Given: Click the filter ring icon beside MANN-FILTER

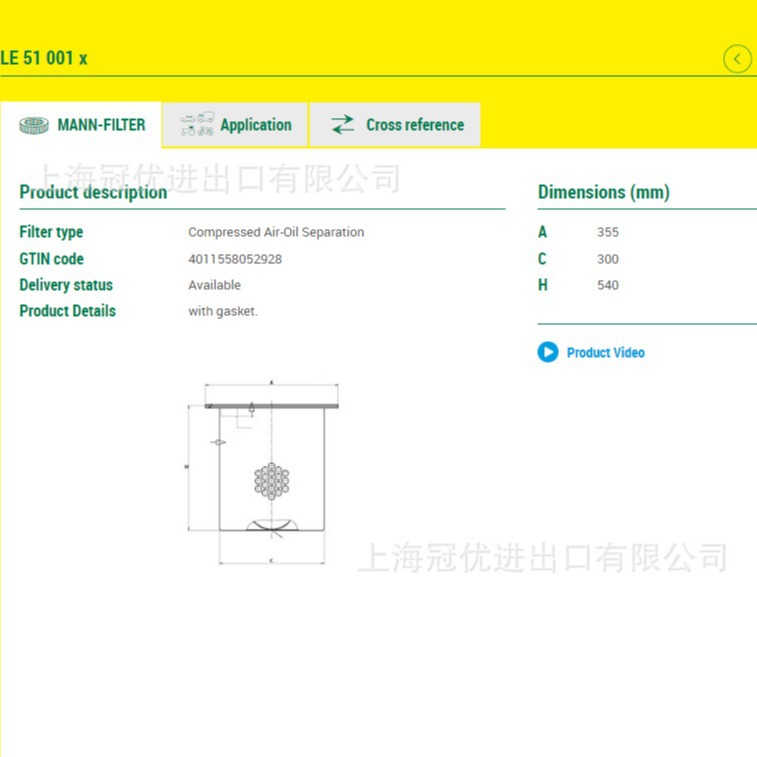Looking at the screenshot, I should pyautogui.click(x=34, y=126).
